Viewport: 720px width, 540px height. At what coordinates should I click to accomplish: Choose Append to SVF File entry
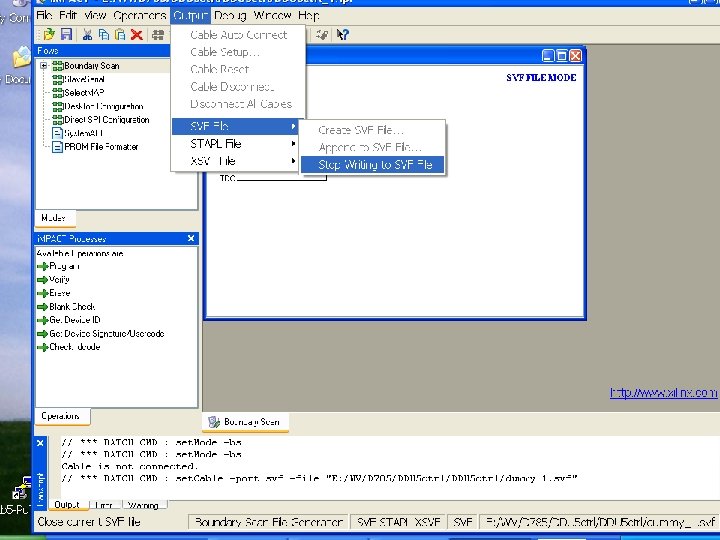pos(372,147)
